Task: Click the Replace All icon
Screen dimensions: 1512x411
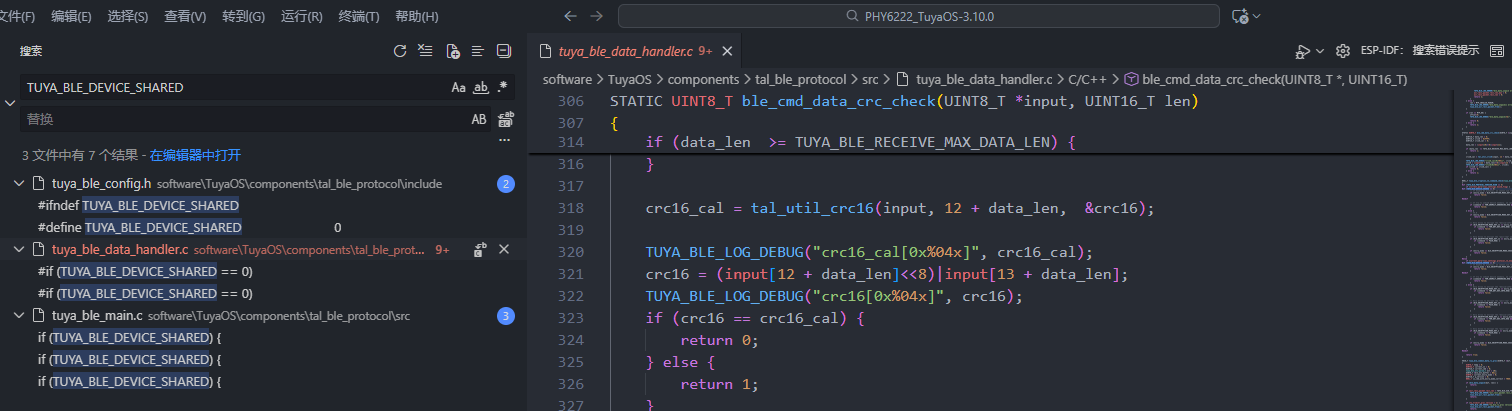Action: (505, 120)
